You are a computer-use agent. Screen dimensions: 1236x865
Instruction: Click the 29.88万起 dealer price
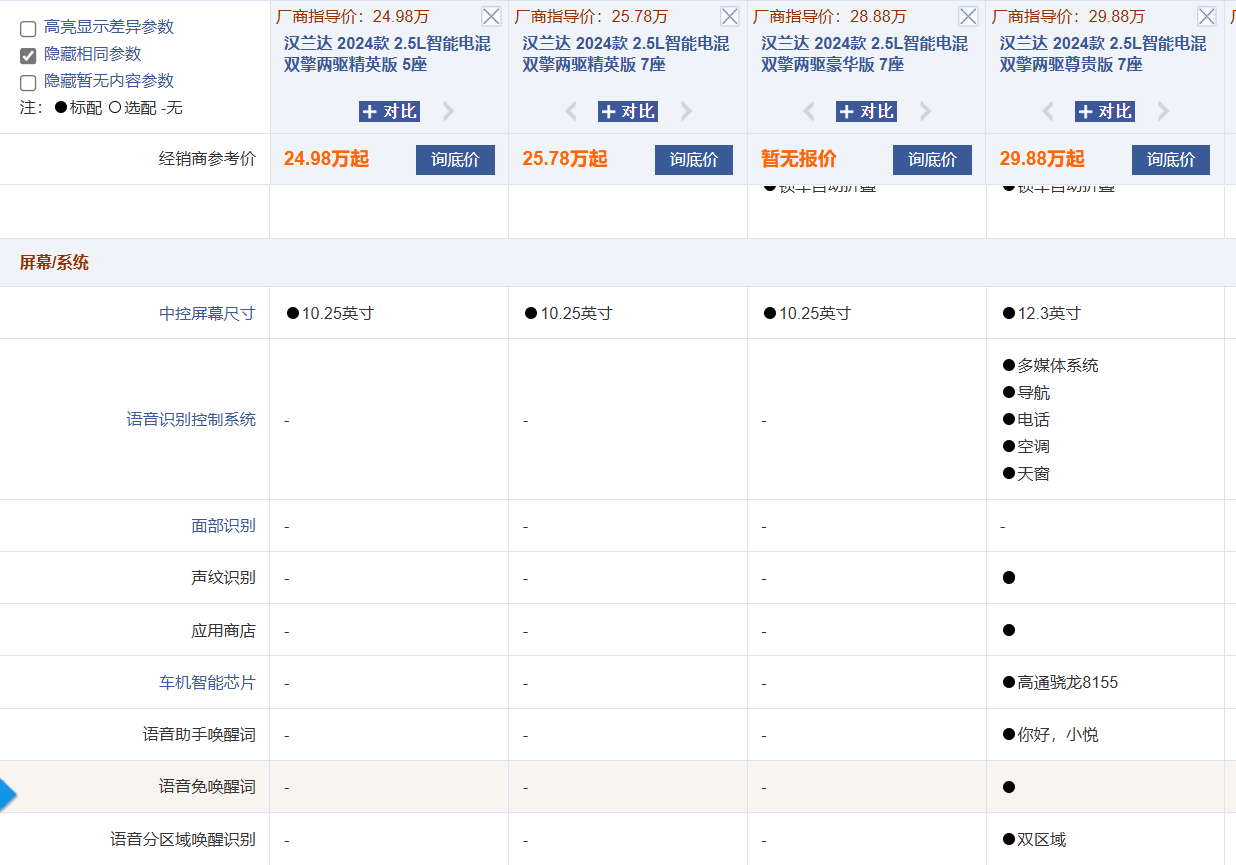1042,159
